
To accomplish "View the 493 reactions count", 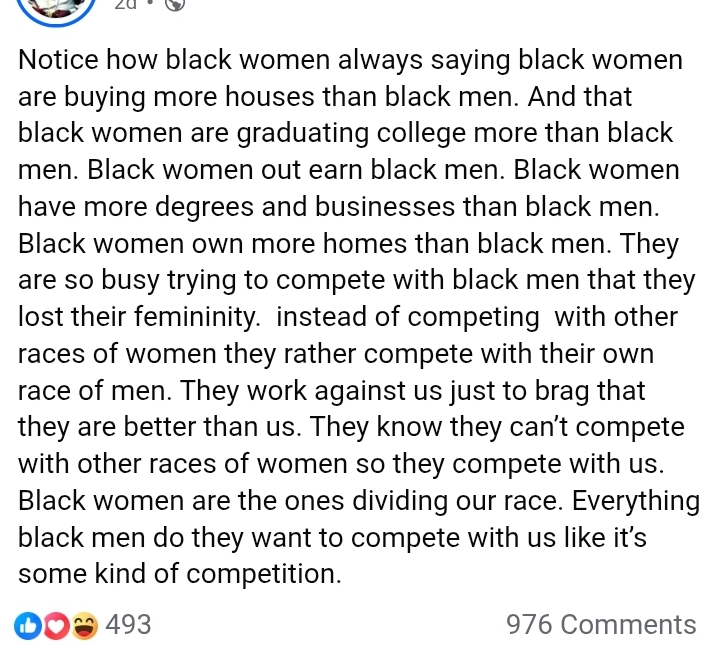I will [128, 625].
